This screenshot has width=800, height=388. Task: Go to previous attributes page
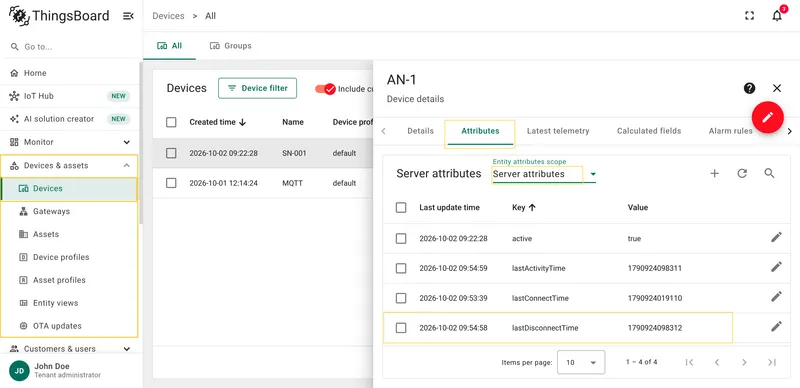coord(717,362)
